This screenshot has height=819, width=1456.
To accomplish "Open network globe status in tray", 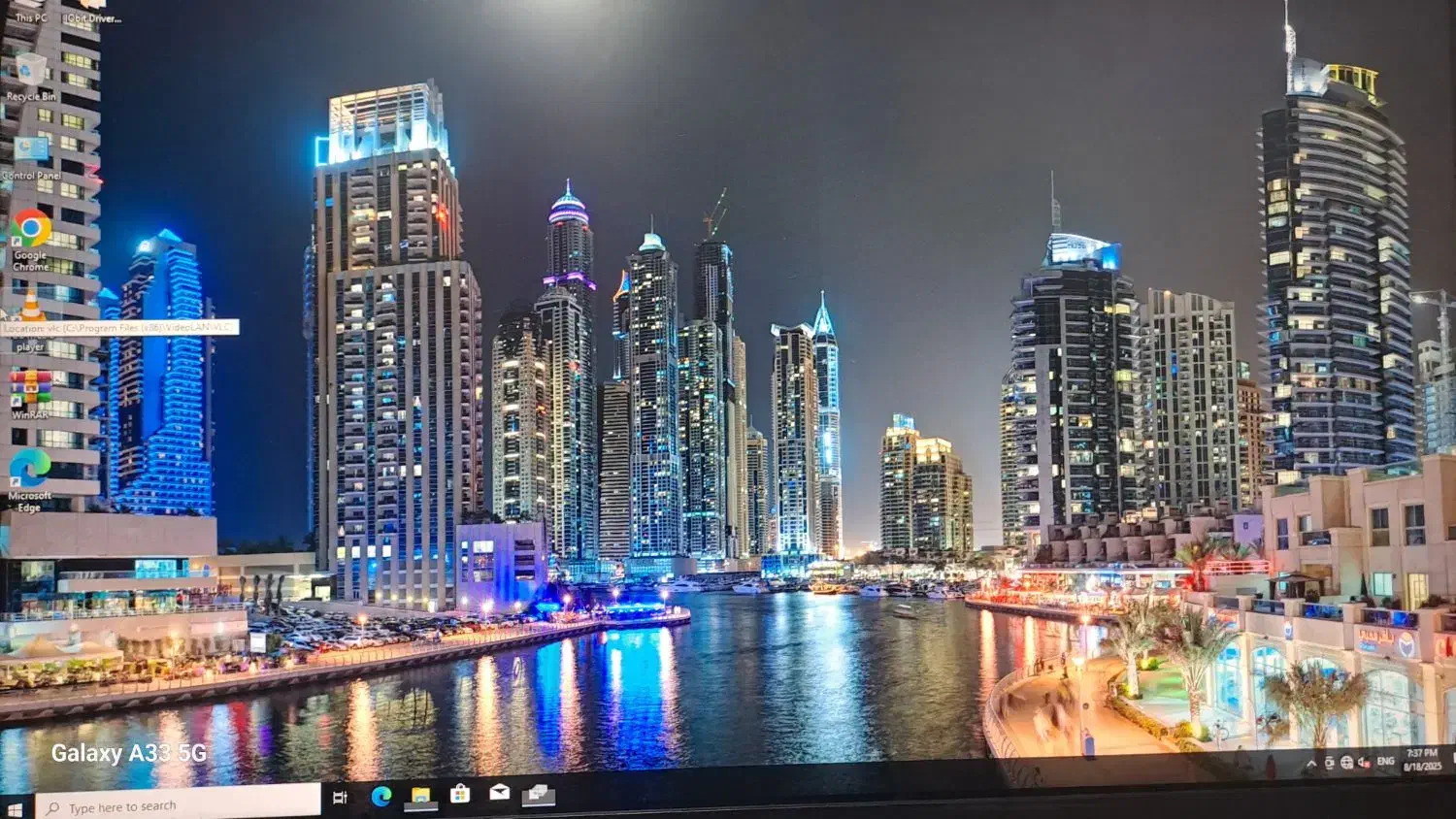I will 1346,763.
